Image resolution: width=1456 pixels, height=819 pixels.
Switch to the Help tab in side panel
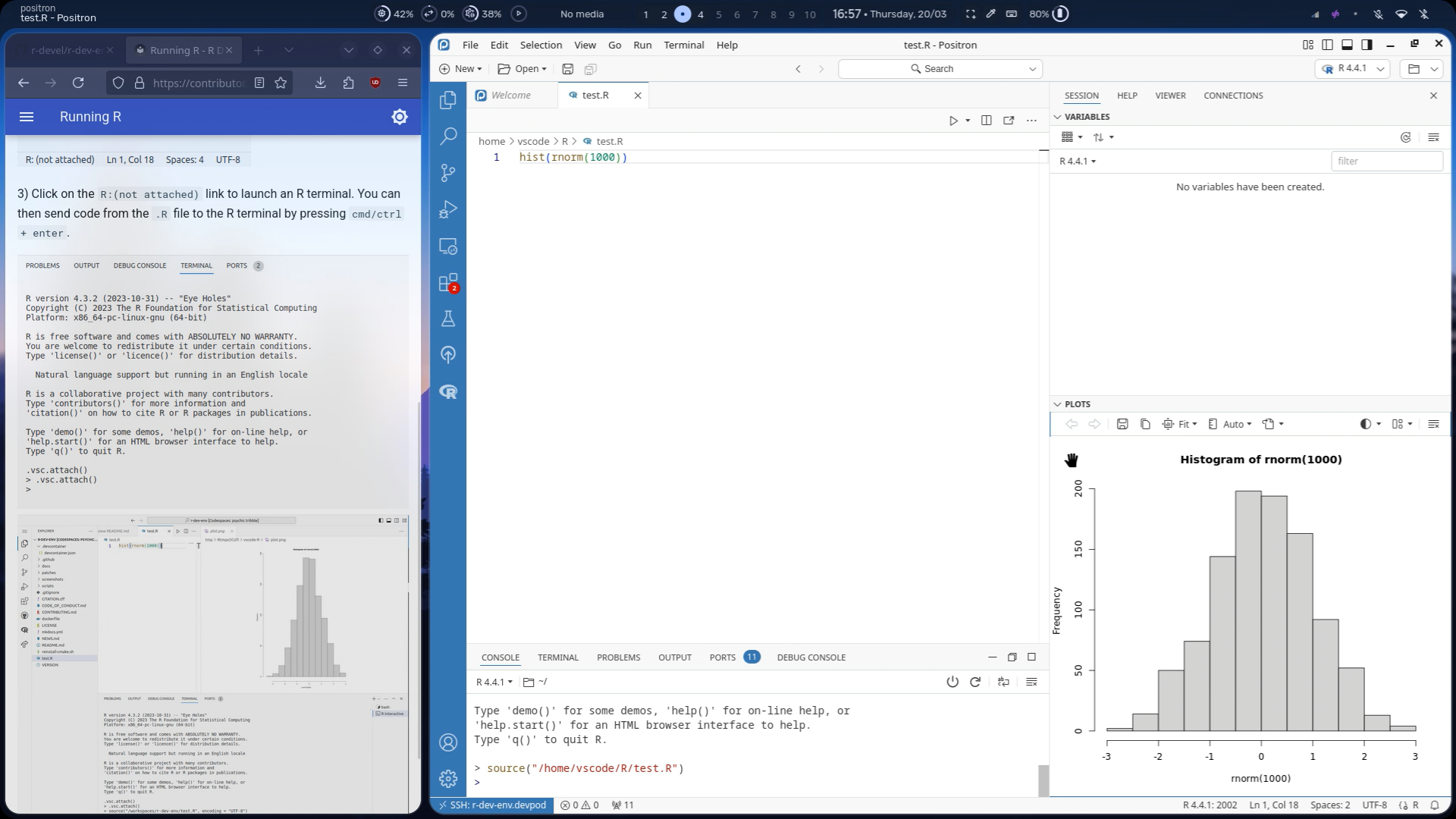pyautogui.click(x=1127, y=96)
